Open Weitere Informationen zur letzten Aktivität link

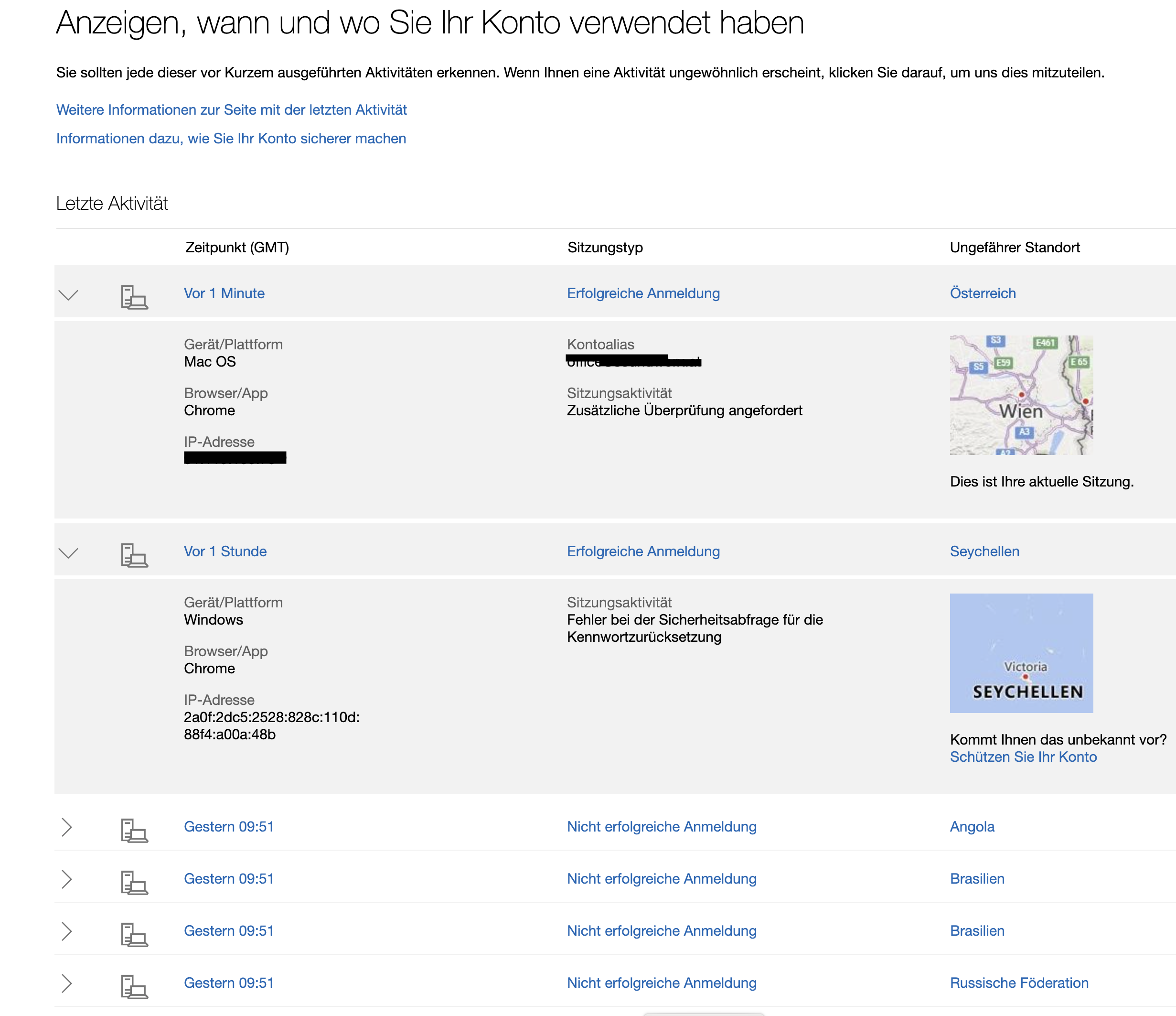232,109
